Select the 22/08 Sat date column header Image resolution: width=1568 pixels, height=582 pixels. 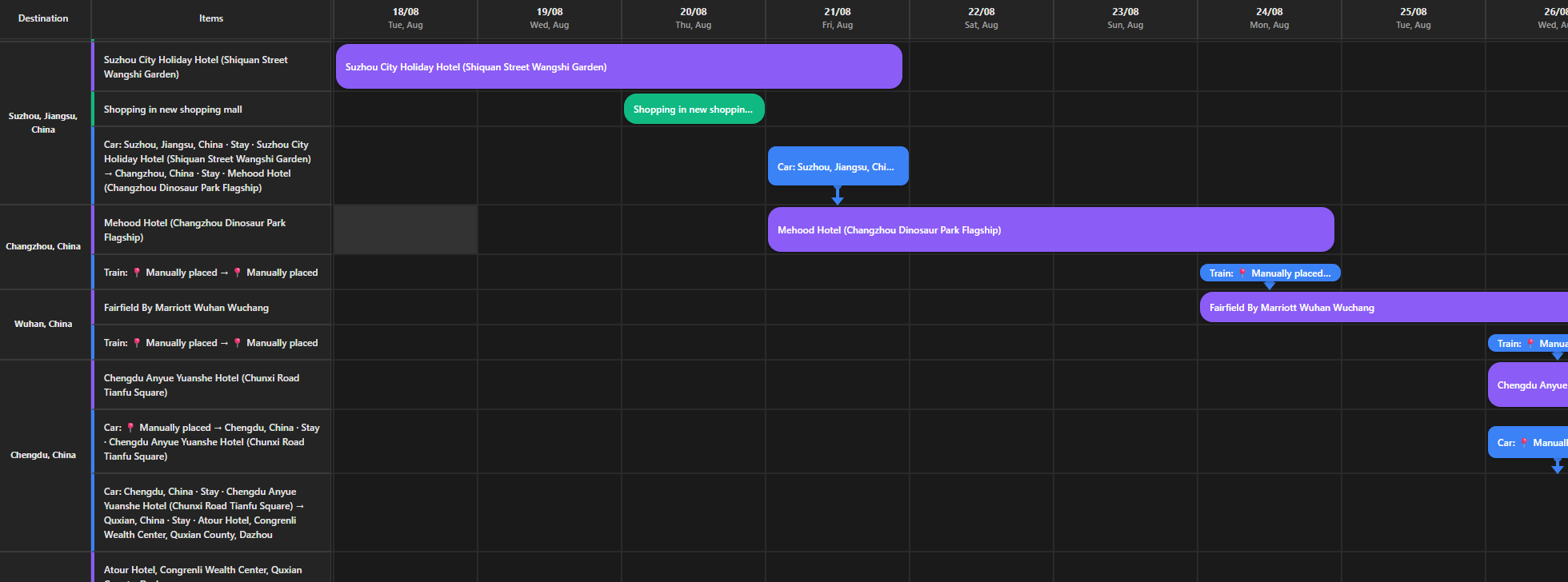point(982,18)
